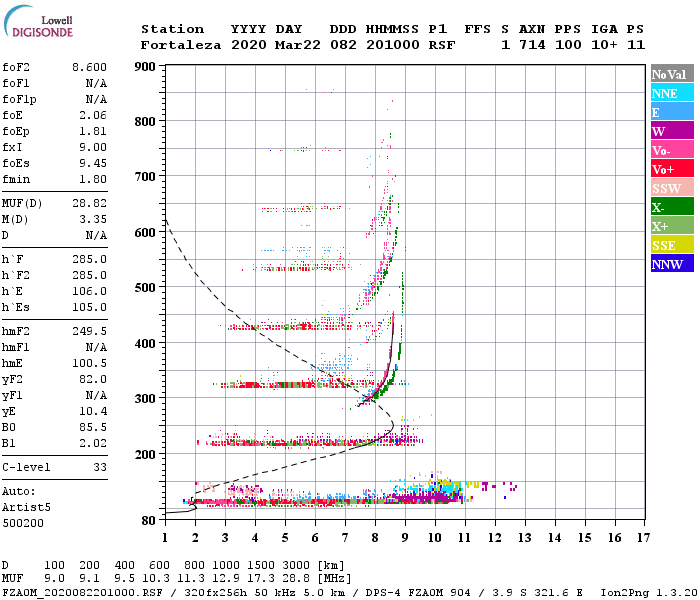700x600 pixels.
Task: Click the fmin value 1.80
Action: pyautogui.click(x=93, y=179)
